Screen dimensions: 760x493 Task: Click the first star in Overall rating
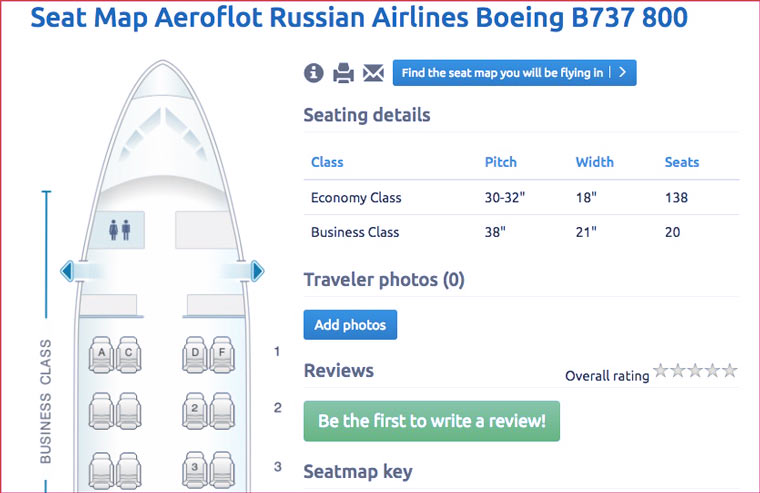click(661, 371)
